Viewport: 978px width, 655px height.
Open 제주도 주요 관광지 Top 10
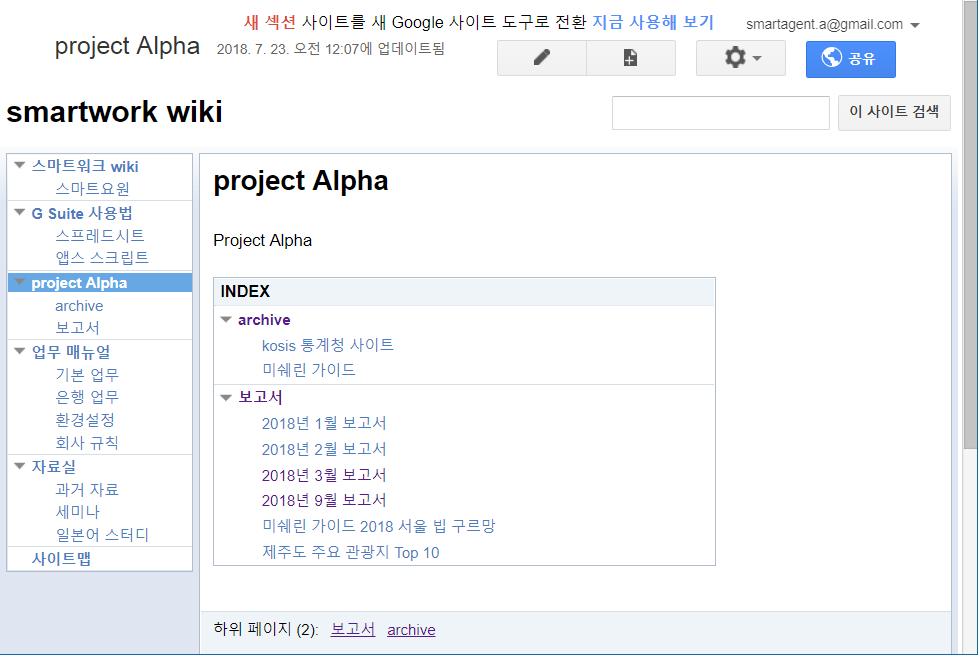click(350, 552)
